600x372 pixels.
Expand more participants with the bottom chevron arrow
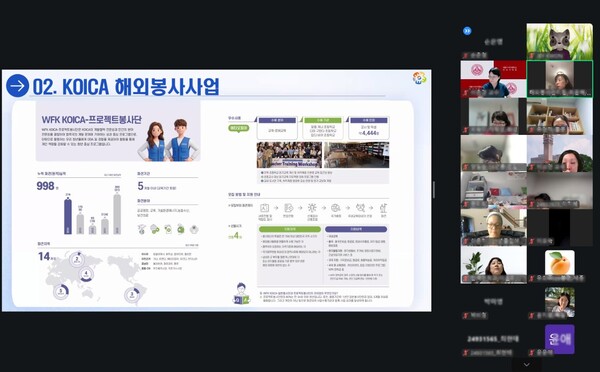[x=527, y=364]
